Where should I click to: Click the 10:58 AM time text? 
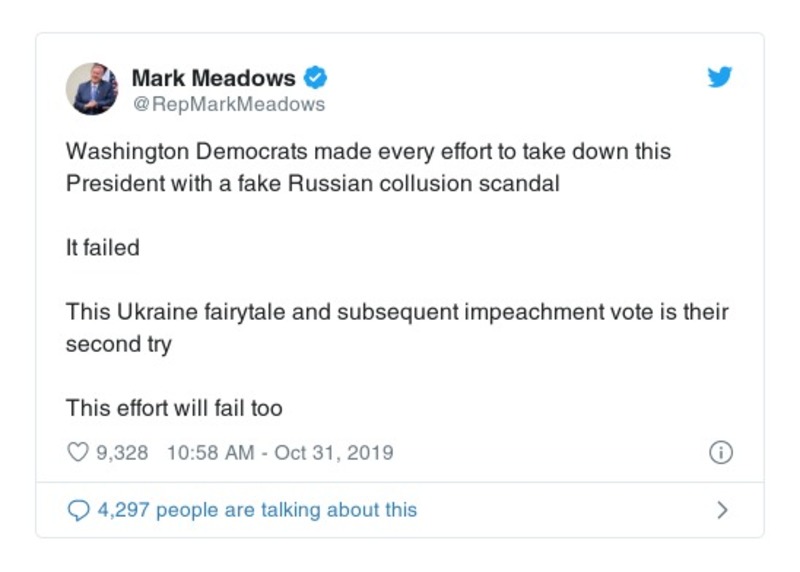pyautogui.click(x=210, y=452)
